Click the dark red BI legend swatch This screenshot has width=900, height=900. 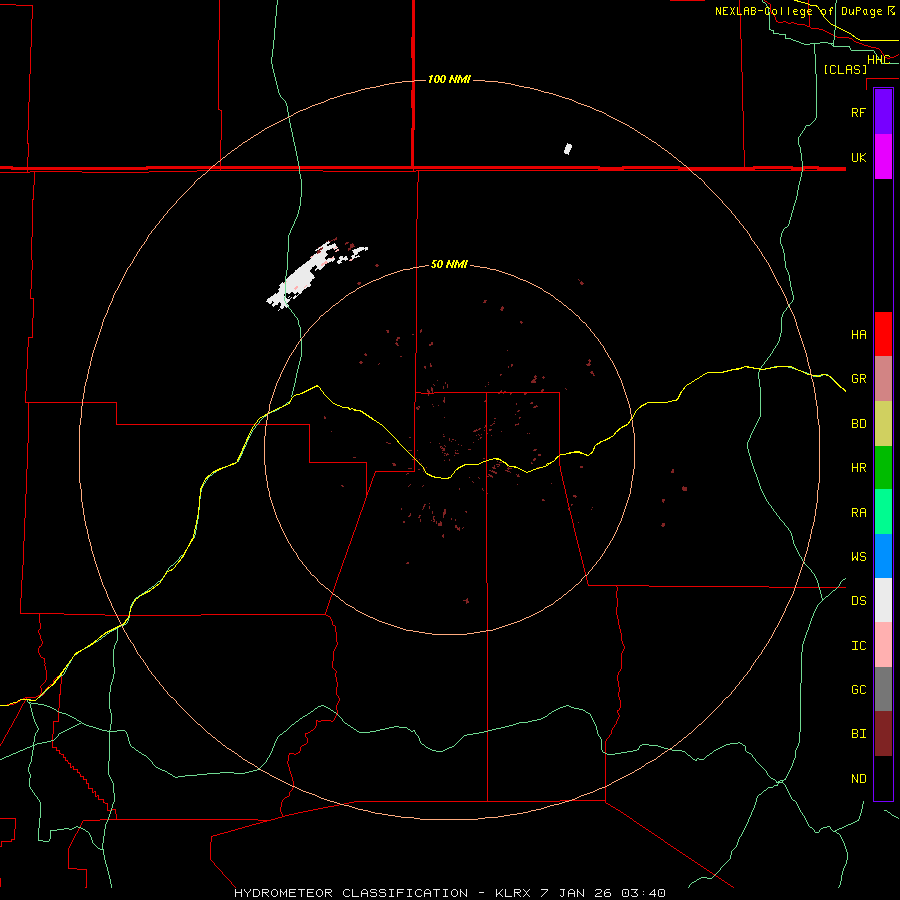coord(883,734)
